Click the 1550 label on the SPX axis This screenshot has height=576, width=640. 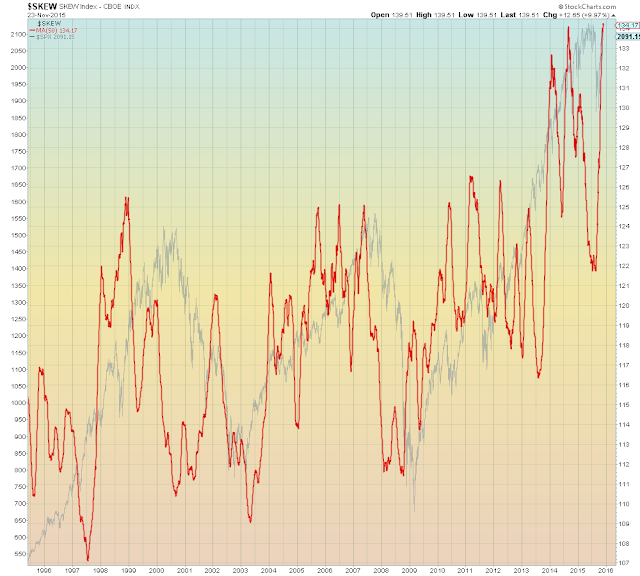pos(18,219)
